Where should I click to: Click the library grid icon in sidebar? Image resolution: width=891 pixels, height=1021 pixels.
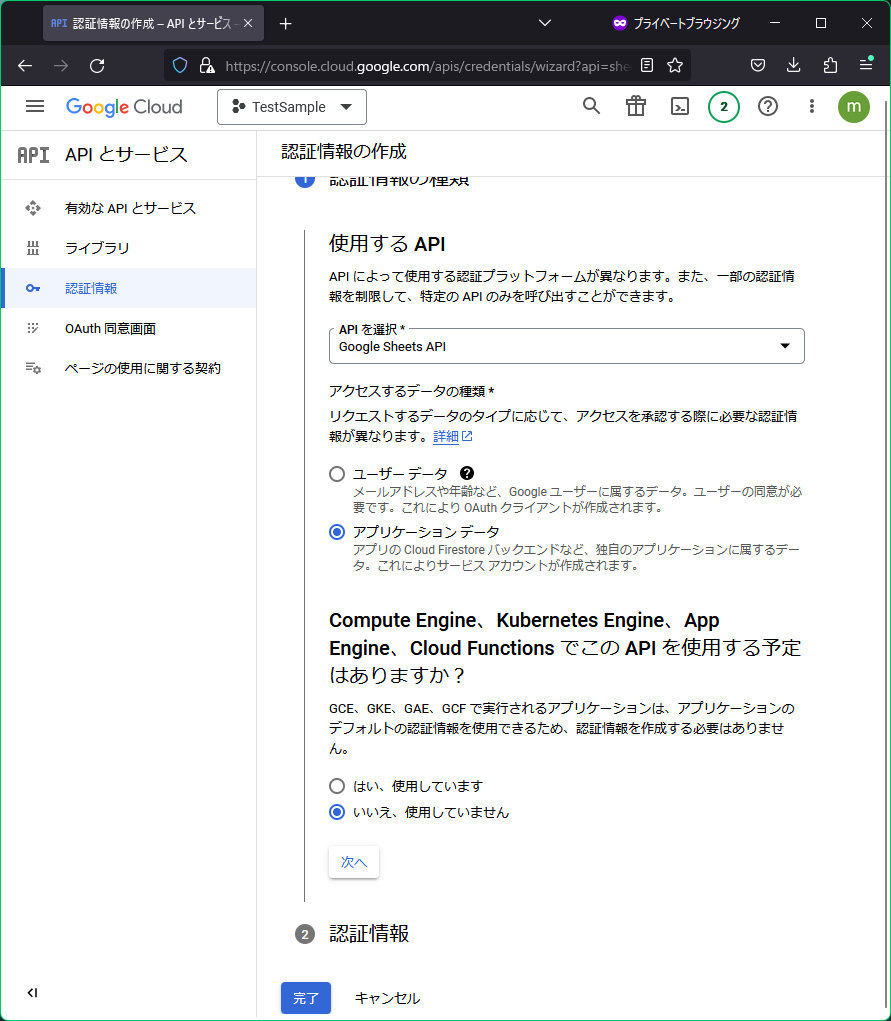point(34,248)
